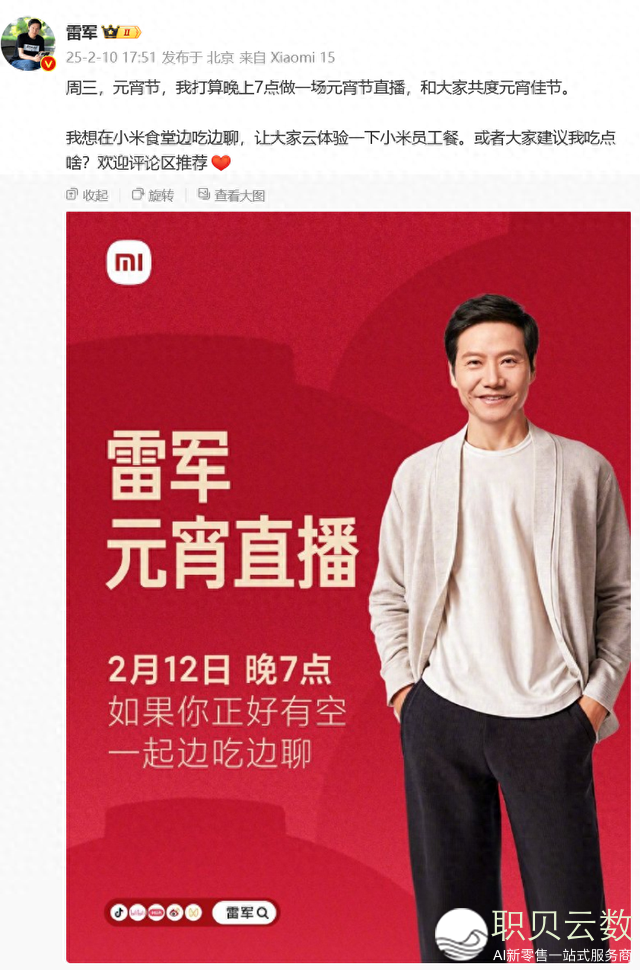Screen dimensions: 640x970
Task: Click the Weibo eye icon
Action: click(x=175, y=912)
